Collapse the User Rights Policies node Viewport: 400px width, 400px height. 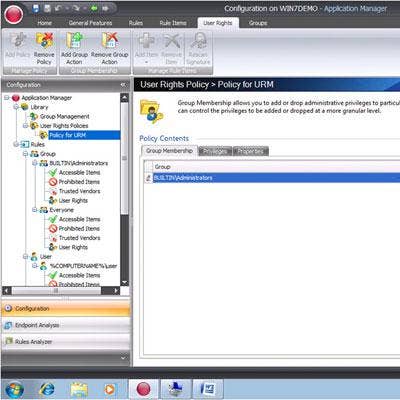click(x=25, y=126)
